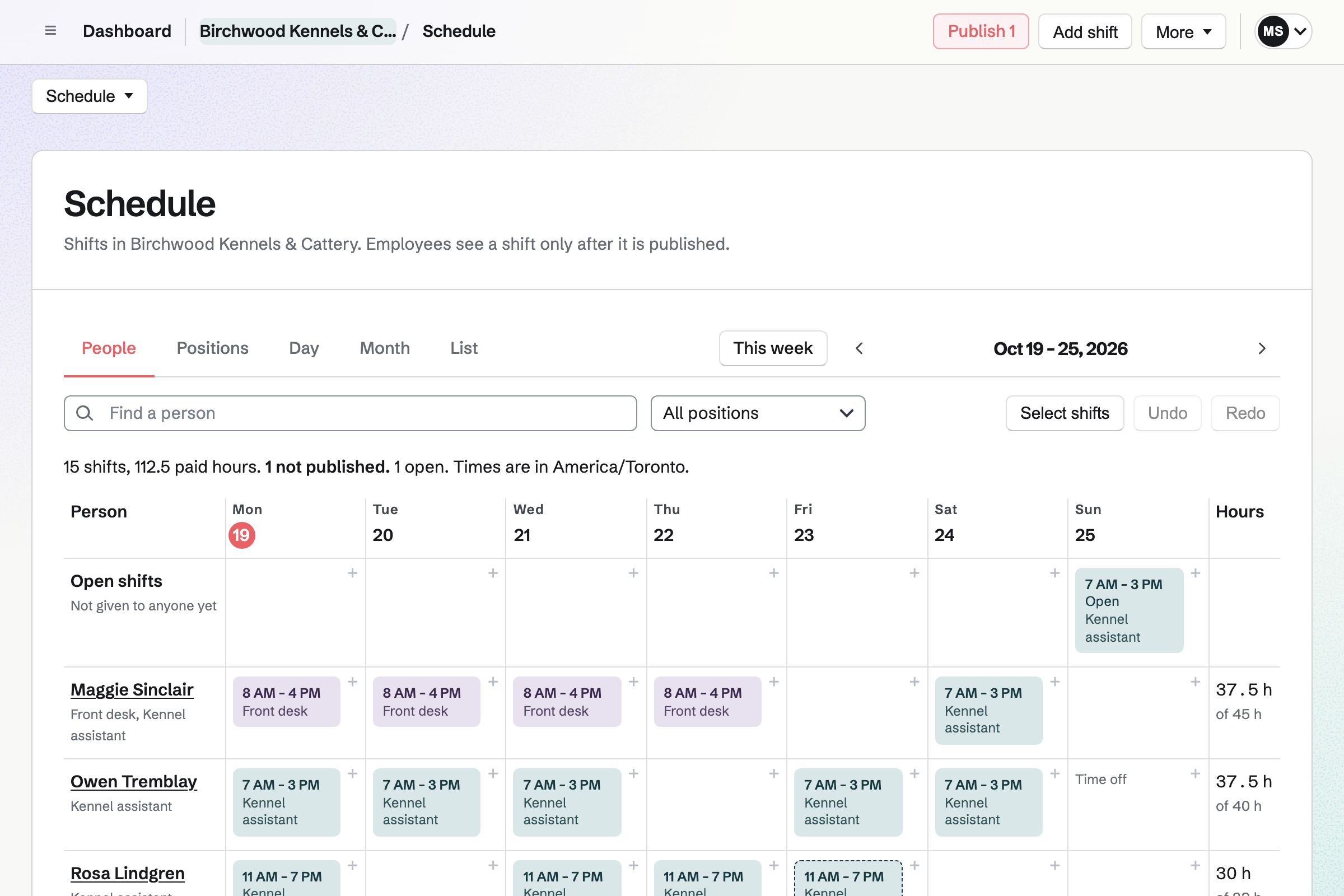1344x896 pixels.
Task: Select the People tab
Action: (109, 348)
